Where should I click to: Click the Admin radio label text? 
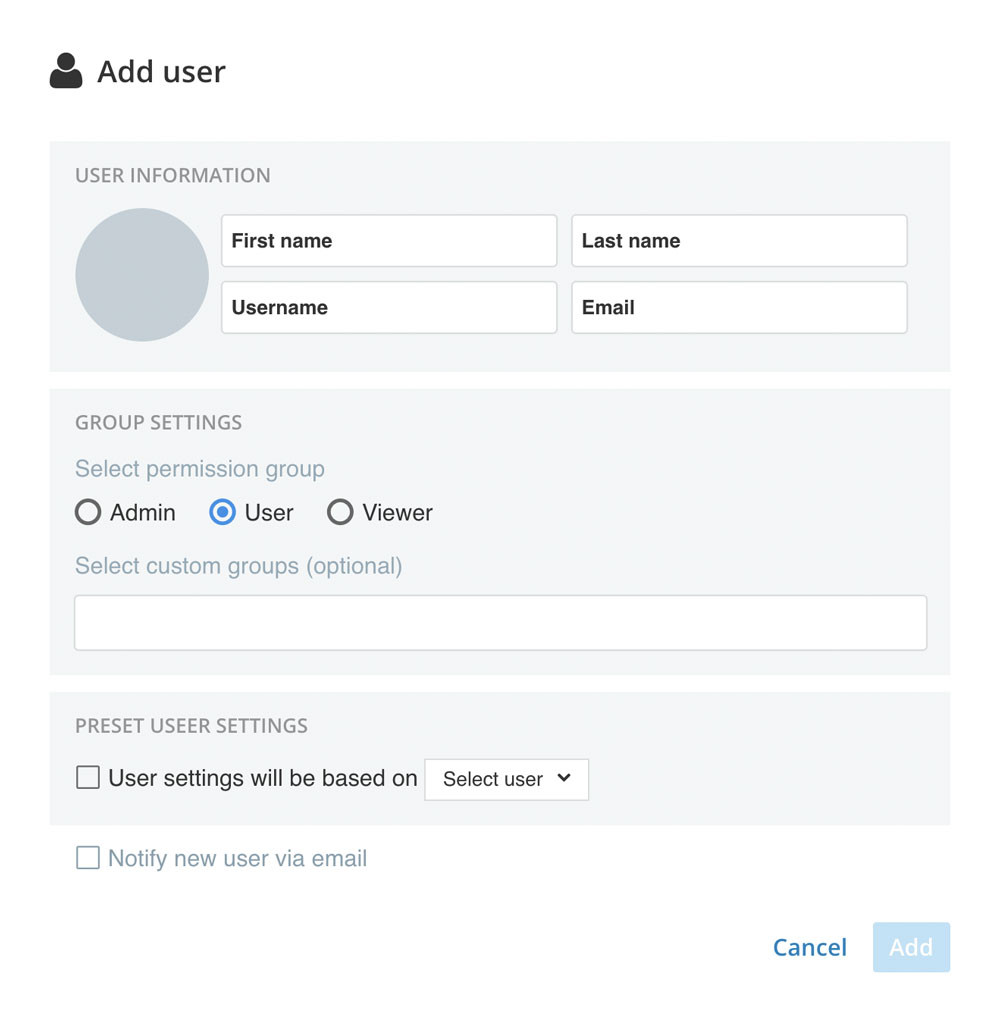point(143,512)
